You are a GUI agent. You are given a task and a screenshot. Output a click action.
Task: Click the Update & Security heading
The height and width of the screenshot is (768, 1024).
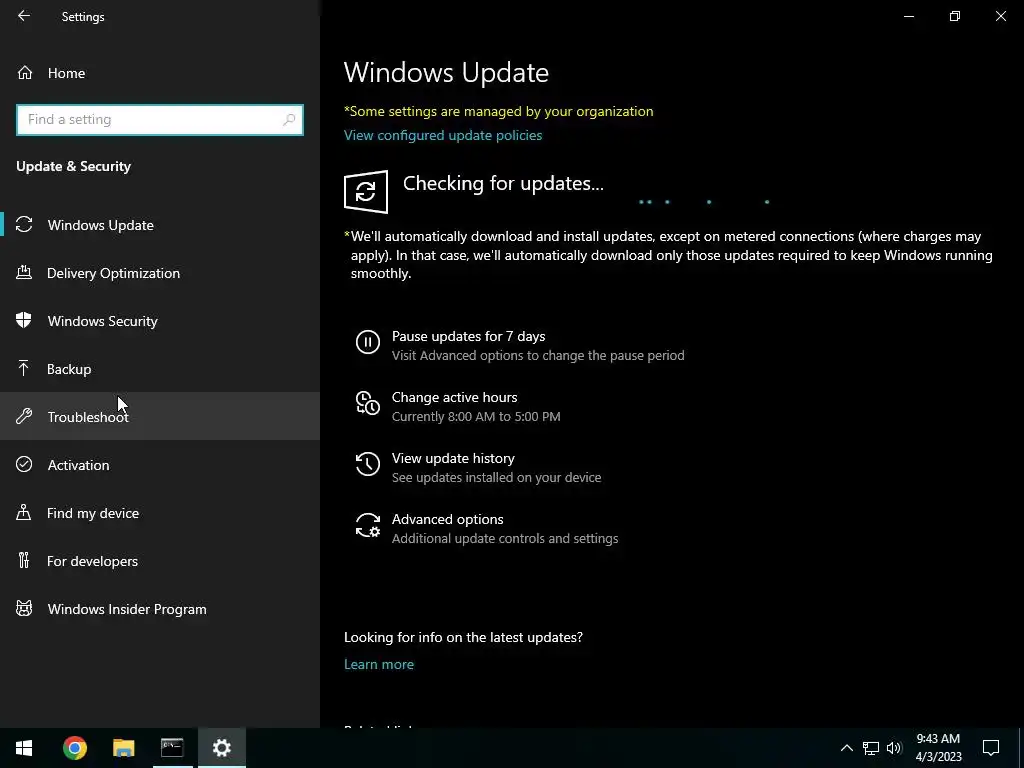(73, 166)
